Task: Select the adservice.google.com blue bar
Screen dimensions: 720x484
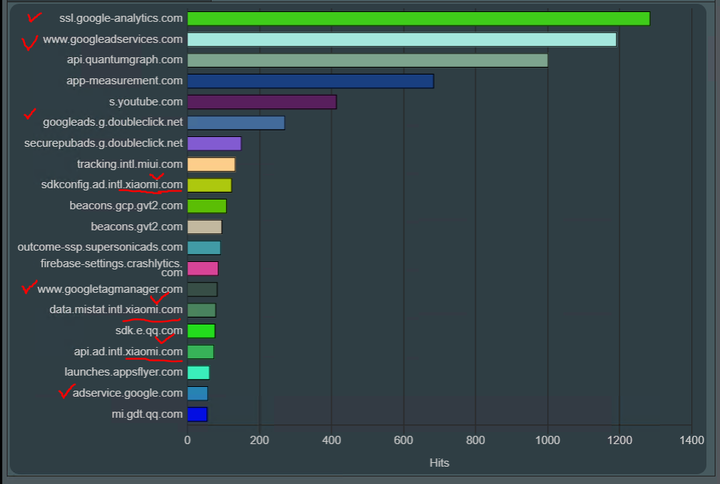Action: [x=197, y=394]
